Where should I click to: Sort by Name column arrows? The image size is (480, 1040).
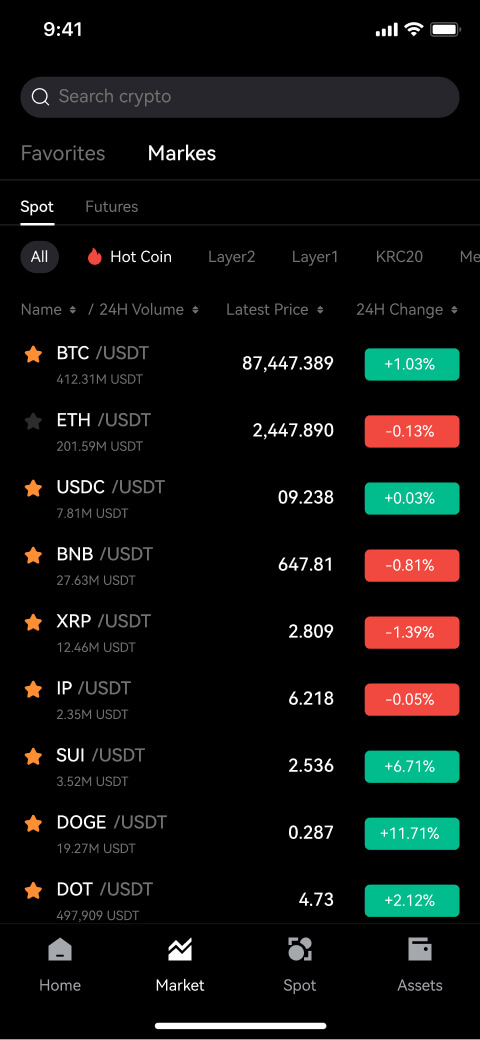72,310
